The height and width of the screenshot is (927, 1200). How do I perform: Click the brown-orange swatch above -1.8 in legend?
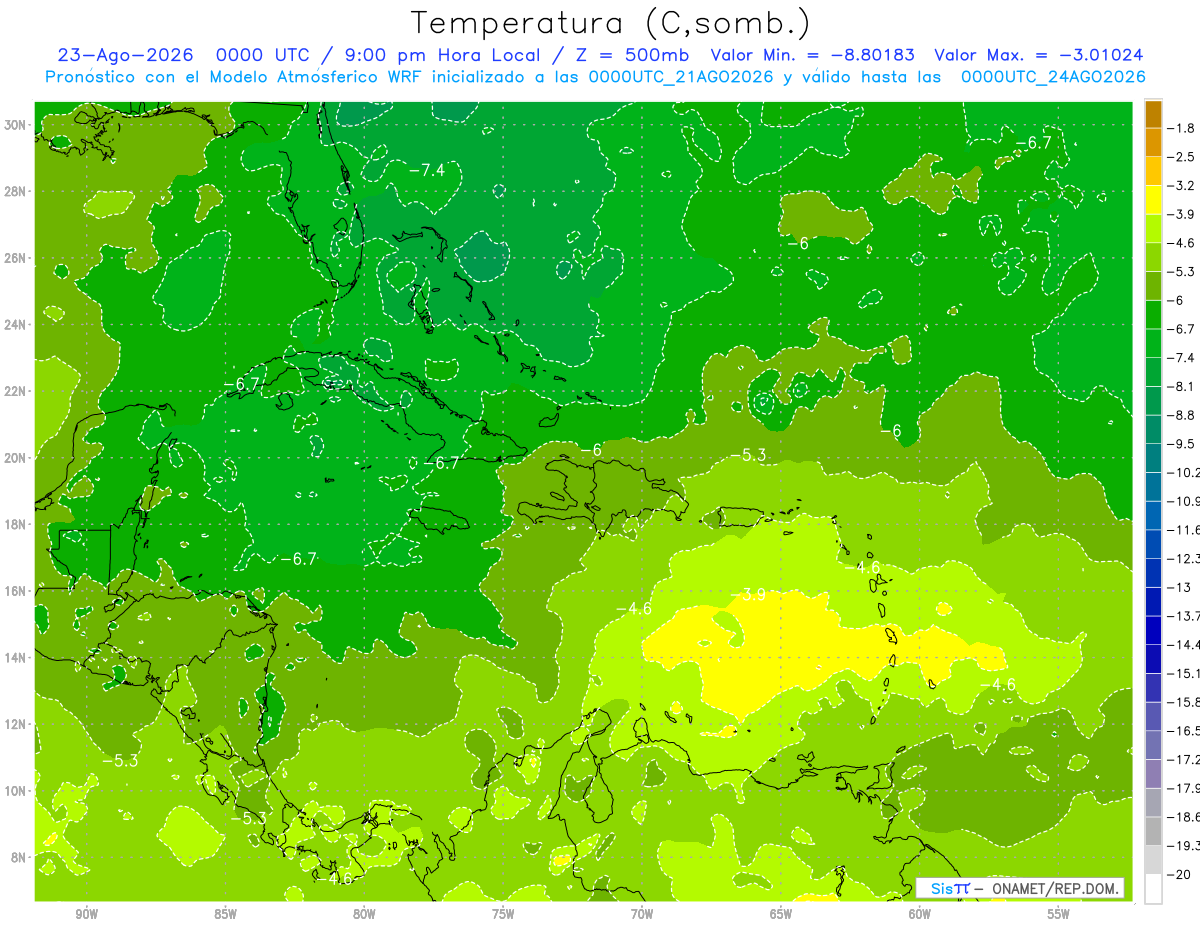click(x=1153, y=114)
